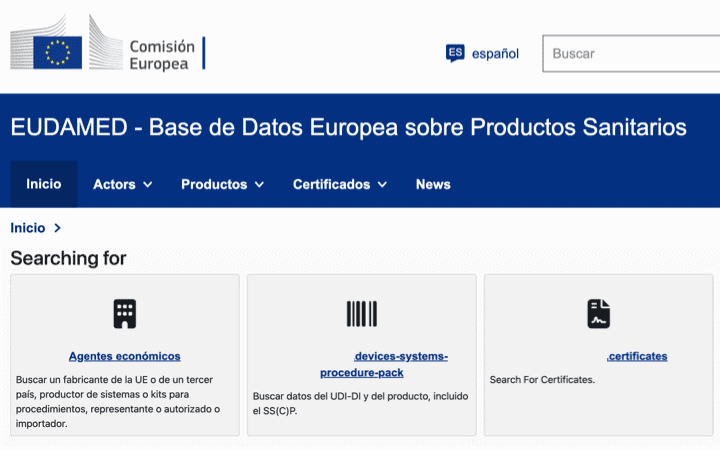The image size is (720, 450).
Task: Click the Search For Certificates description text
Action: point(542,380)
